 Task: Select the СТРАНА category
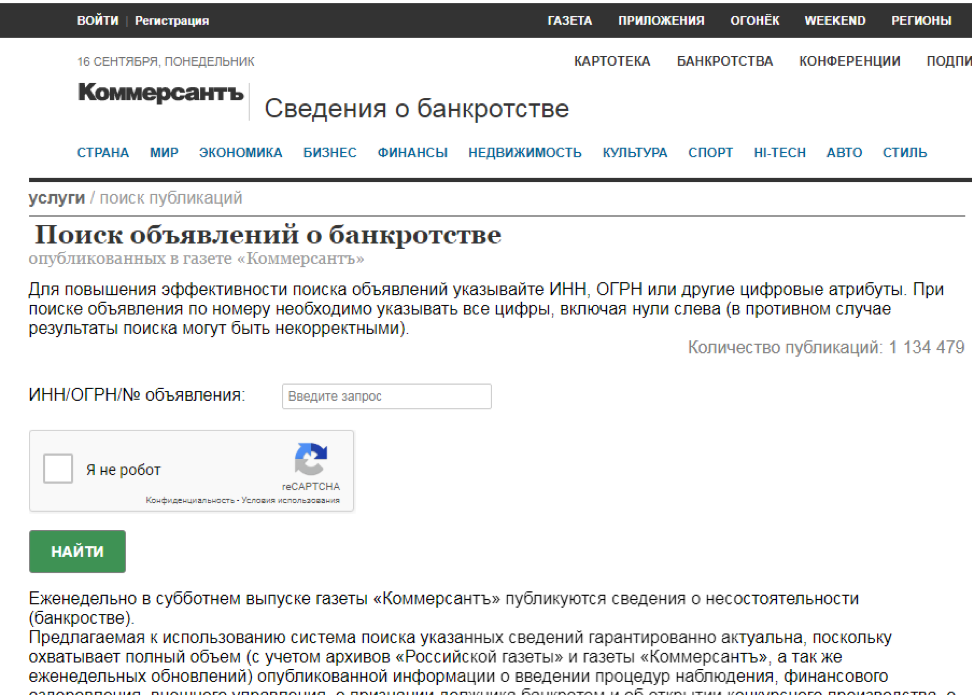pyautogui.click(x=103, y=153)
